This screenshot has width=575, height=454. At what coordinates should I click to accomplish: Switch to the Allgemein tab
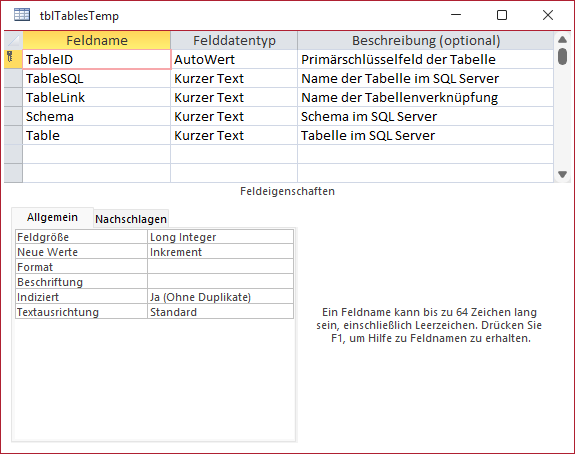click(52, 217)
